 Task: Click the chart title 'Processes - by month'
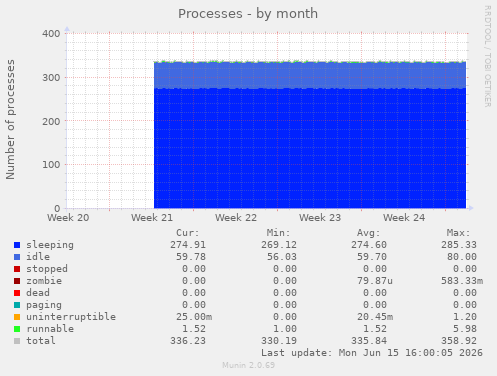(248, 14)
